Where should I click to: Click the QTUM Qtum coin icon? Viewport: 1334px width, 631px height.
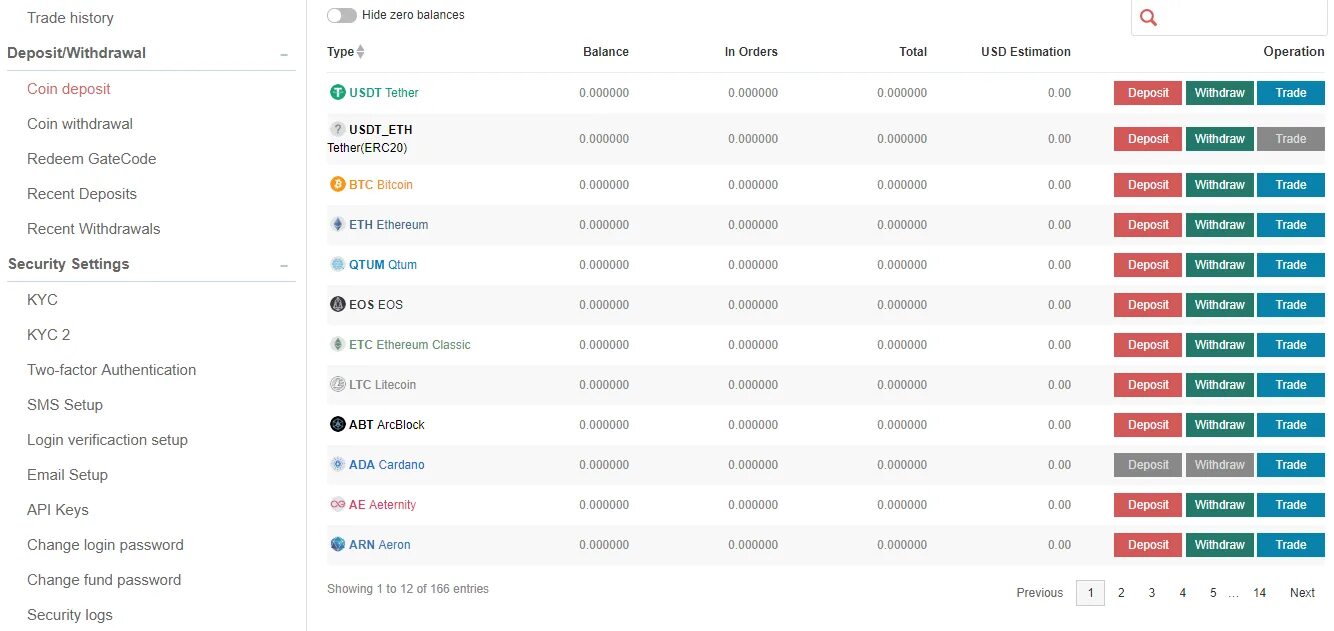(338, 264)
